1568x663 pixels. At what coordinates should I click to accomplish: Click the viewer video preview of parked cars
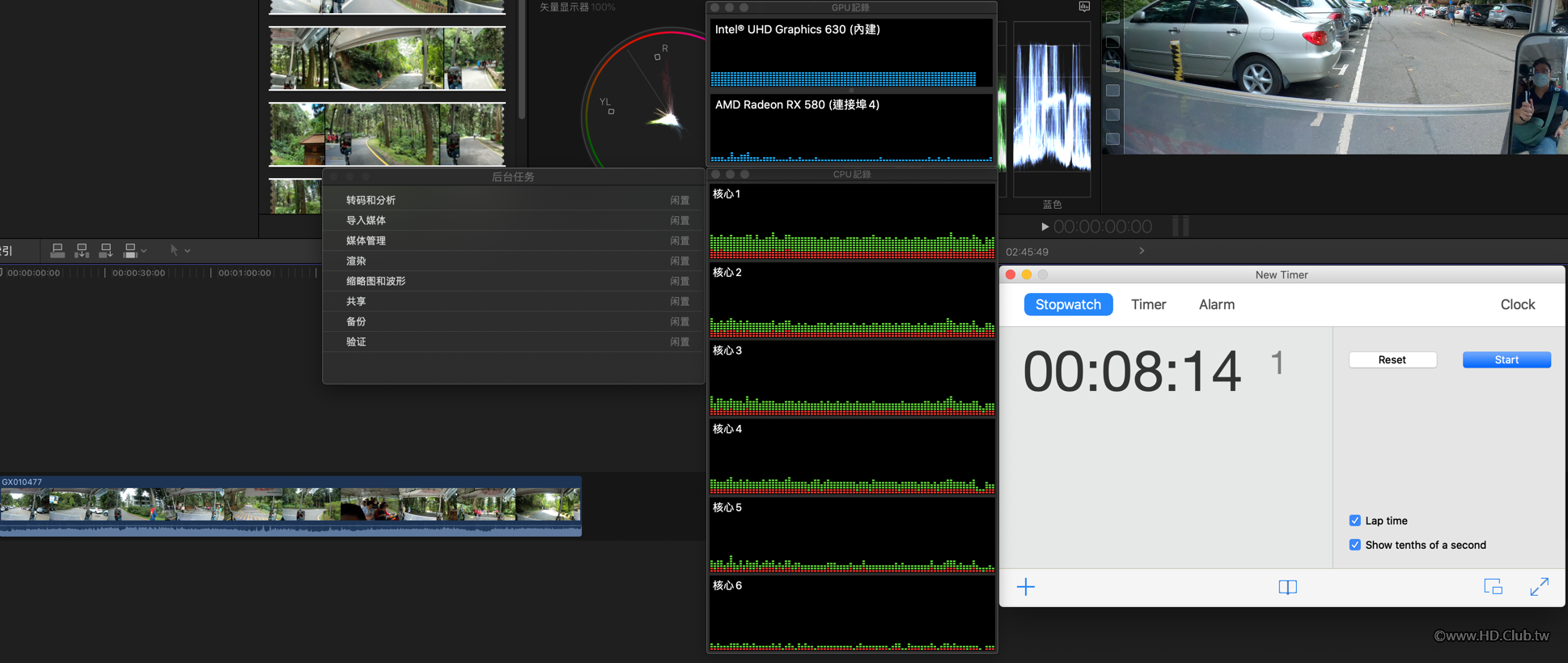point(1345,77)
